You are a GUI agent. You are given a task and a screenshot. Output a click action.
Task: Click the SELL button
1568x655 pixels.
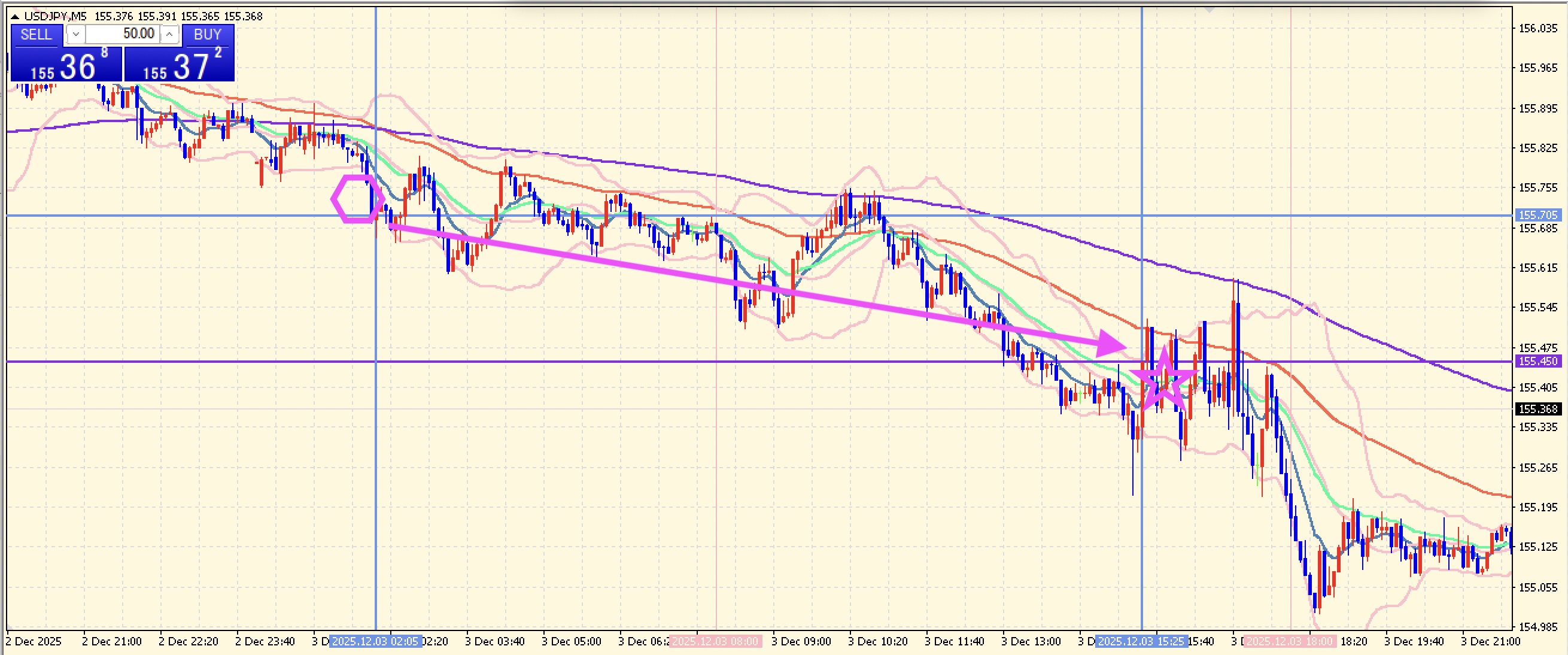(36, 35)
